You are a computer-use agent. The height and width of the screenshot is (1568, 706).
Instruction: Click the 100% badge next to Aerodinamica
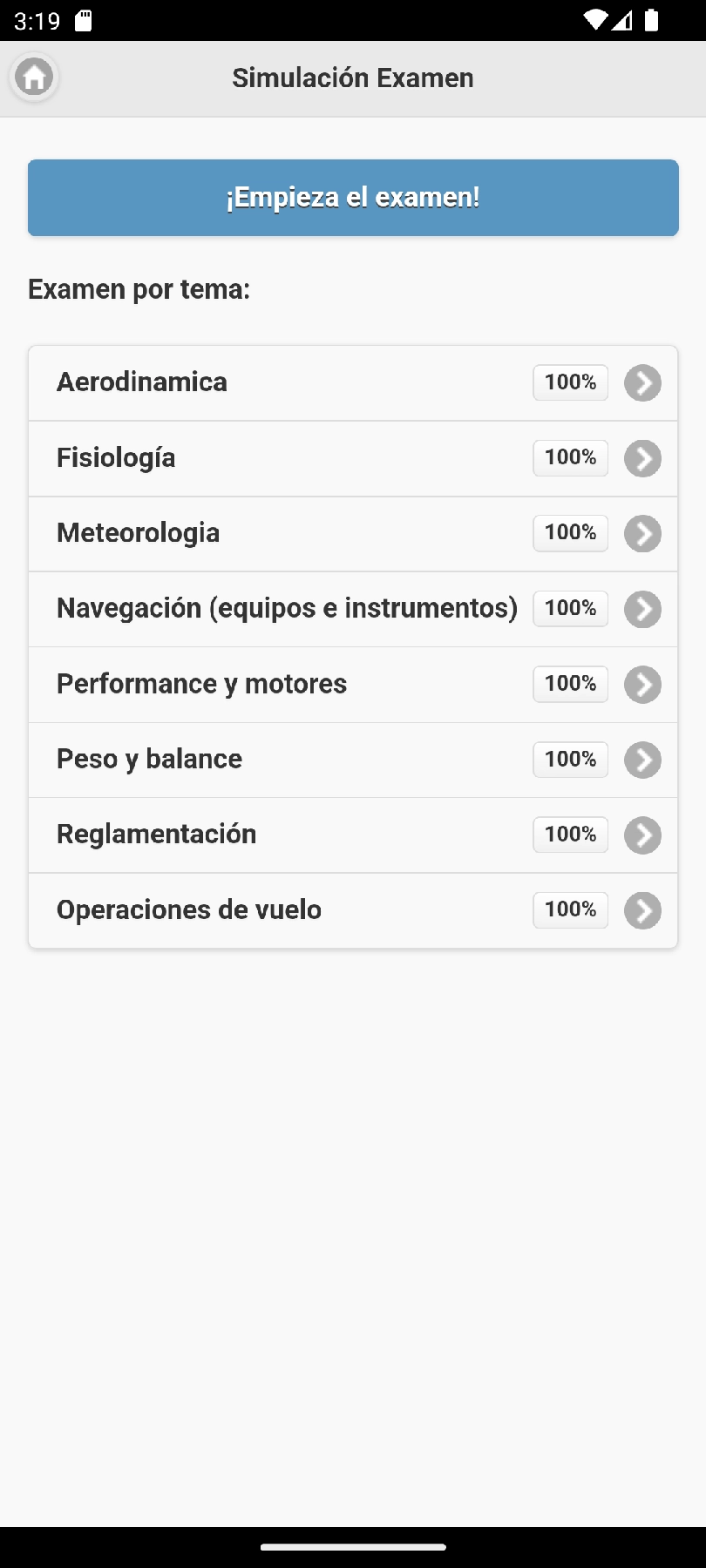(x=570, y=382)
